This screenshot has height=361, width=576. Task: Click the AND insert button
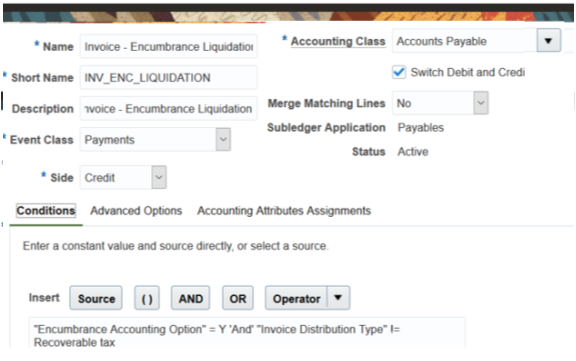191,298
